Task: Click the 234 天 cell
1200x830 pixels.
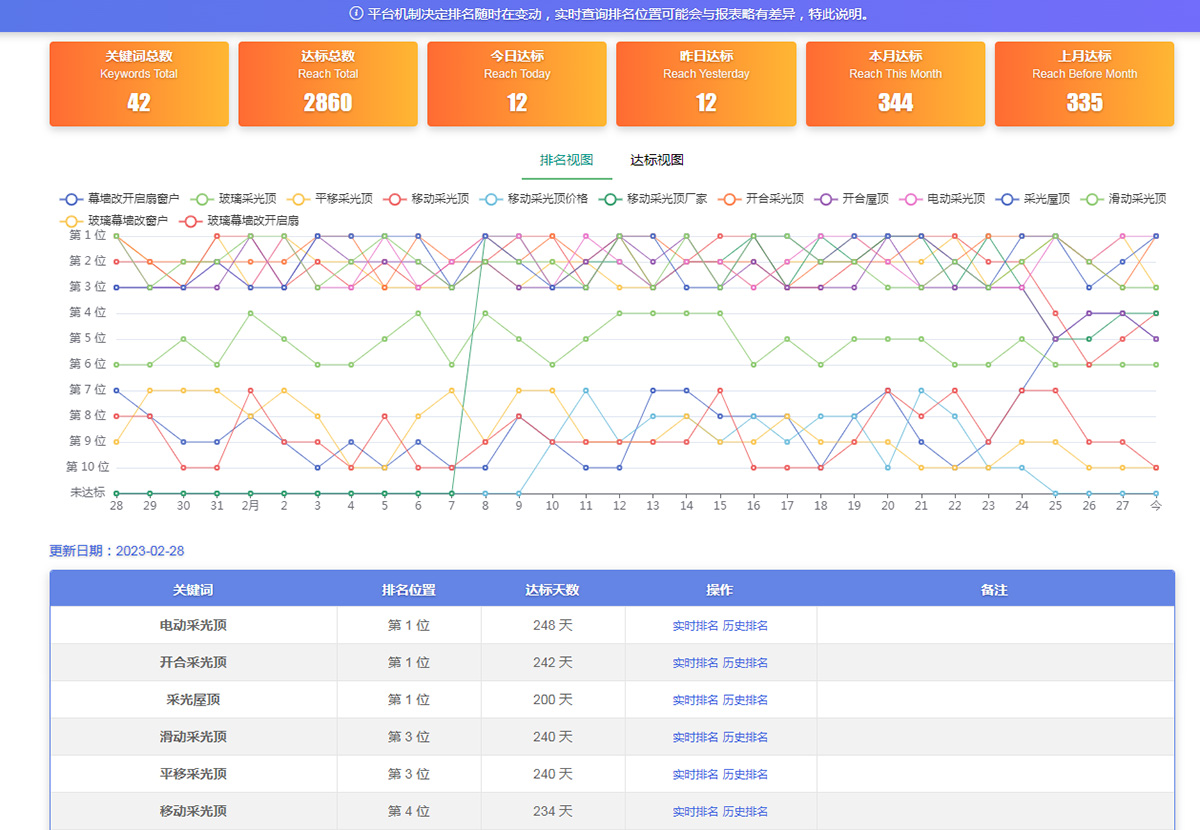Action: [553, 811]
